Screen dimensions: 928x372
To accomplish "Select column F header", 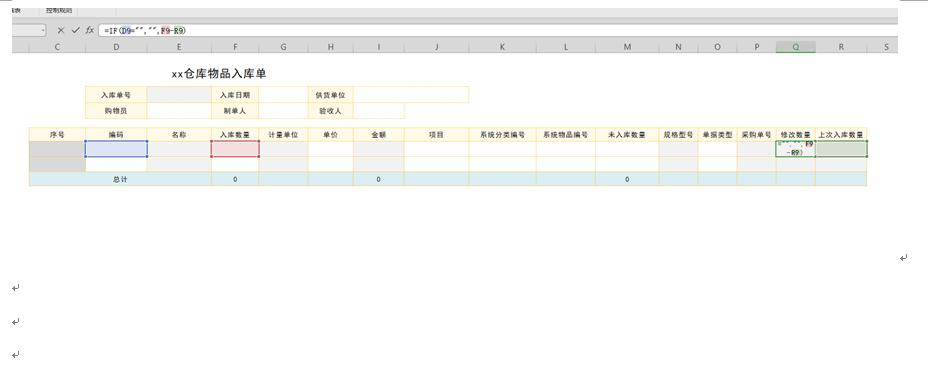I will 235,47.
